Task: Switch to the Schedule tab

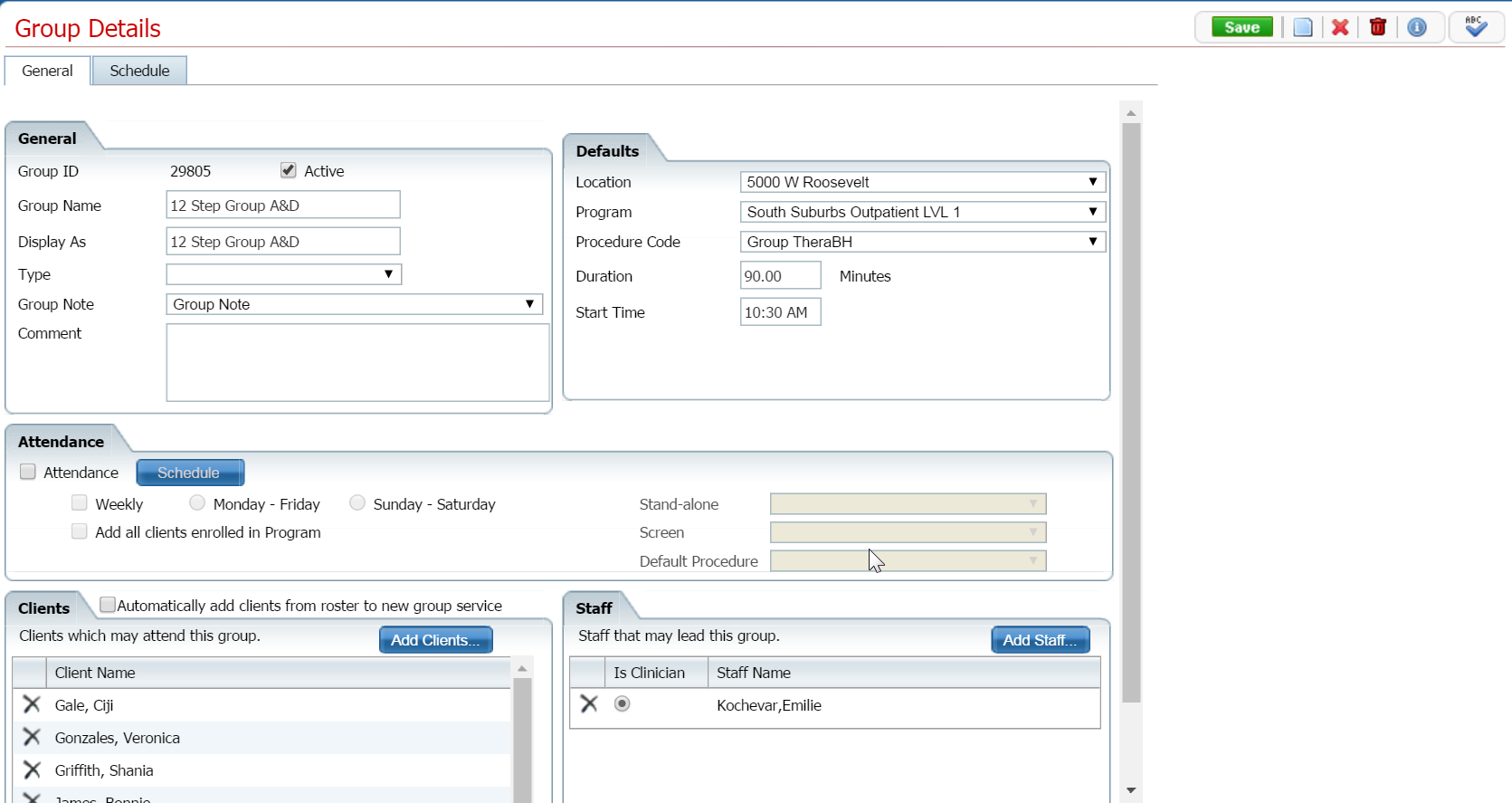Action: point(139,71)
